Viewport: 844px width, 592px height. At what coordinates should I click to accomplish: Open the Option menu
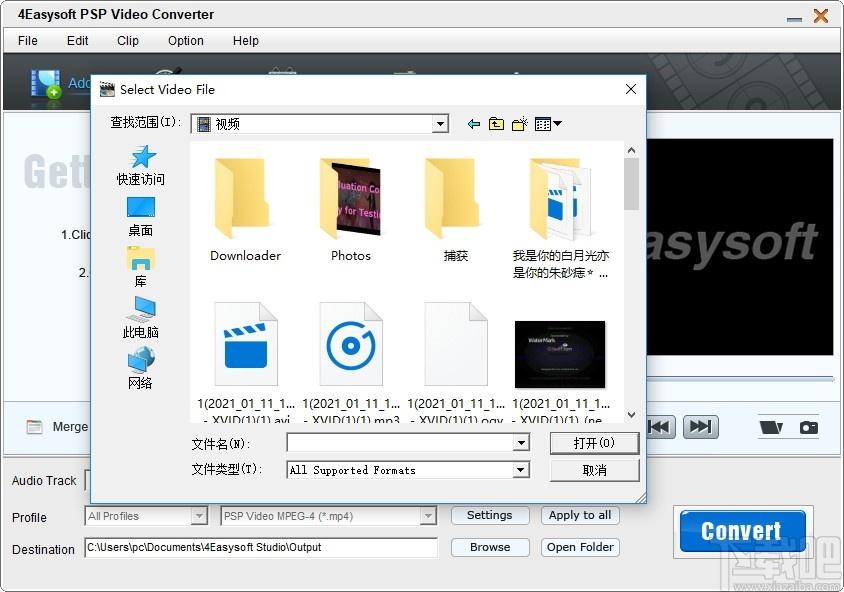tap(186, 41)
